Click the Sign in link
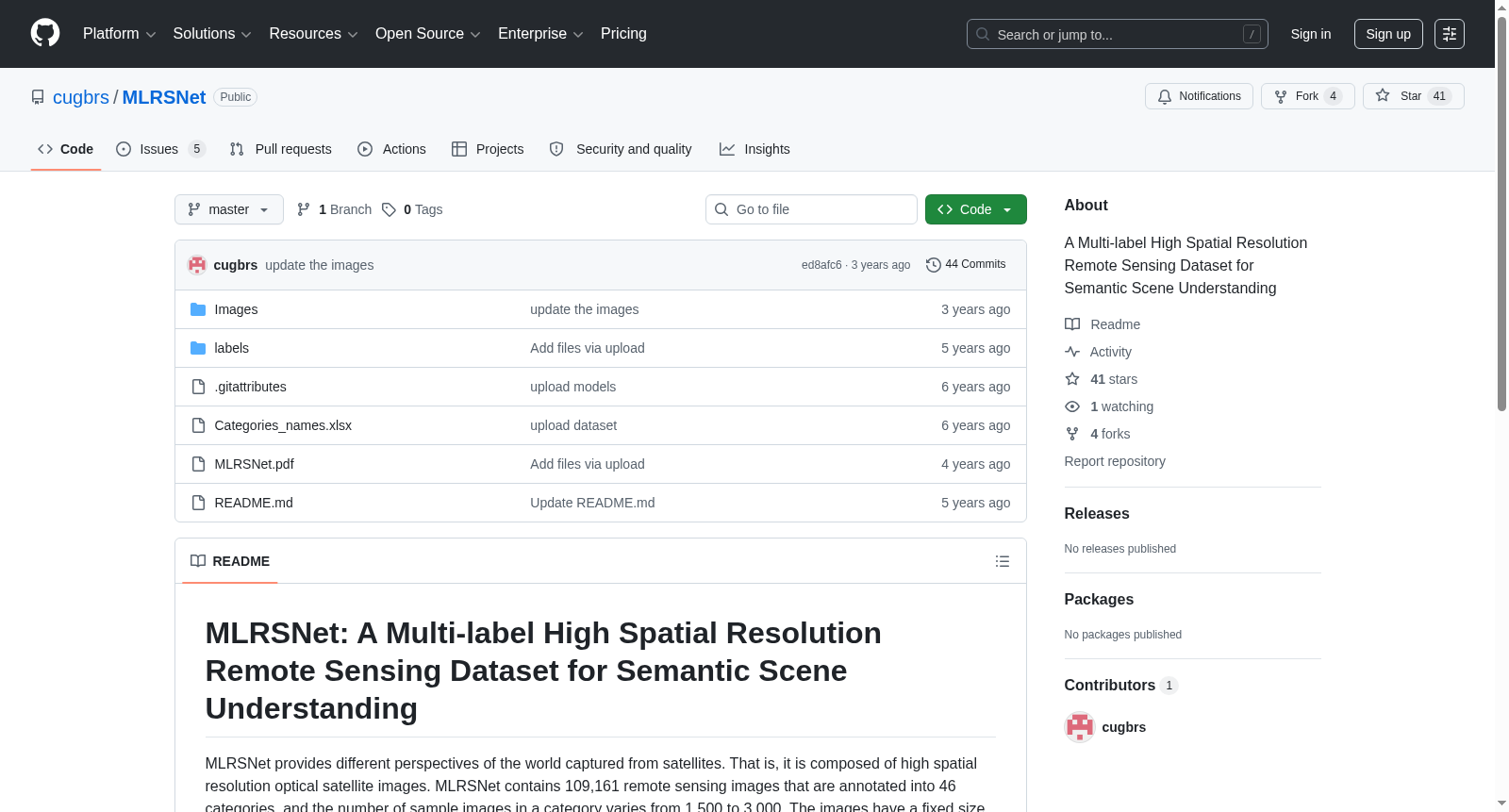1509x812 pixels. click(x=1311, y=34)
